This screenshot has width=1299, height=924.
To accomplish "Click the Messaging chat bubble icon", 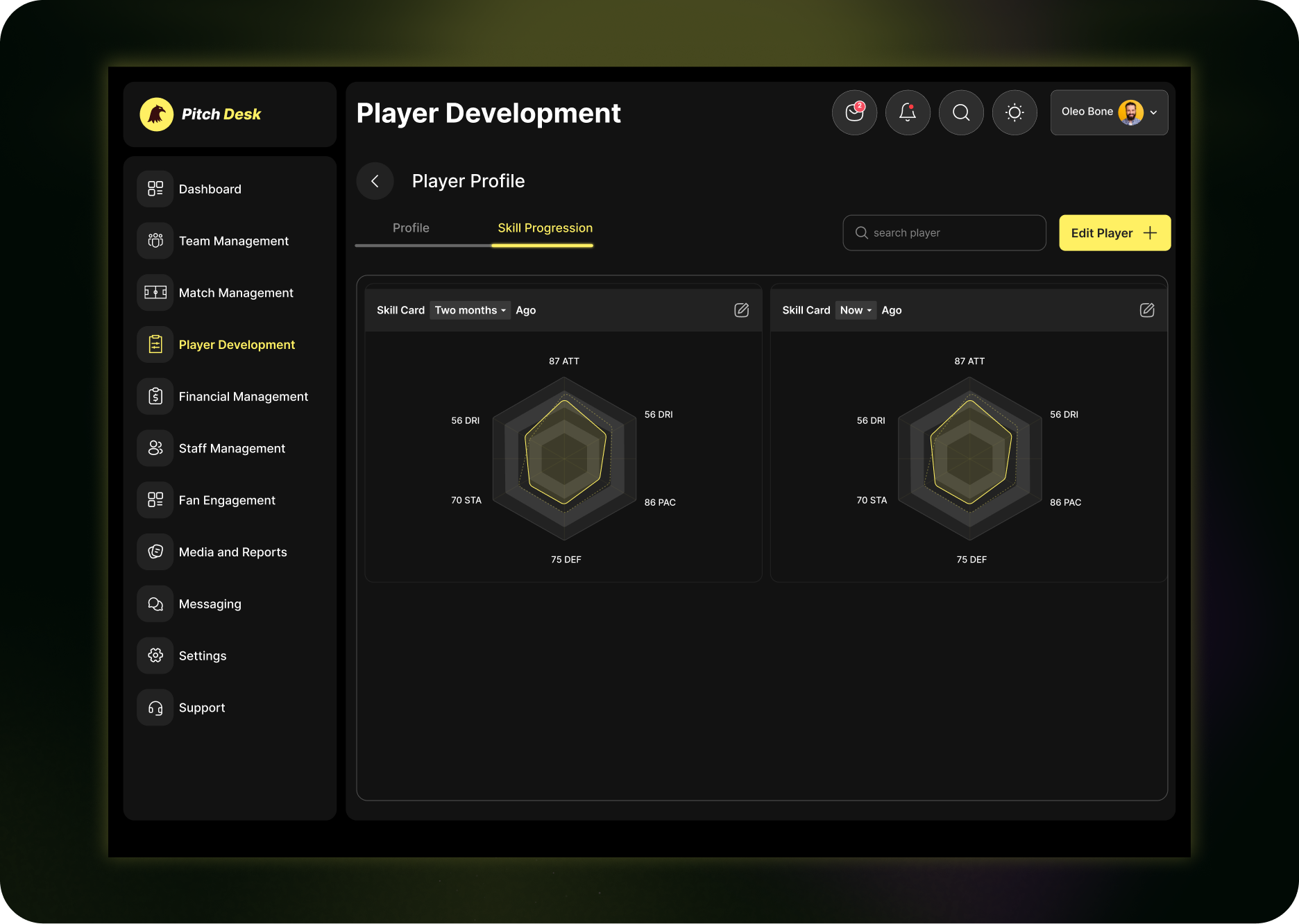I will pos(155,604).
